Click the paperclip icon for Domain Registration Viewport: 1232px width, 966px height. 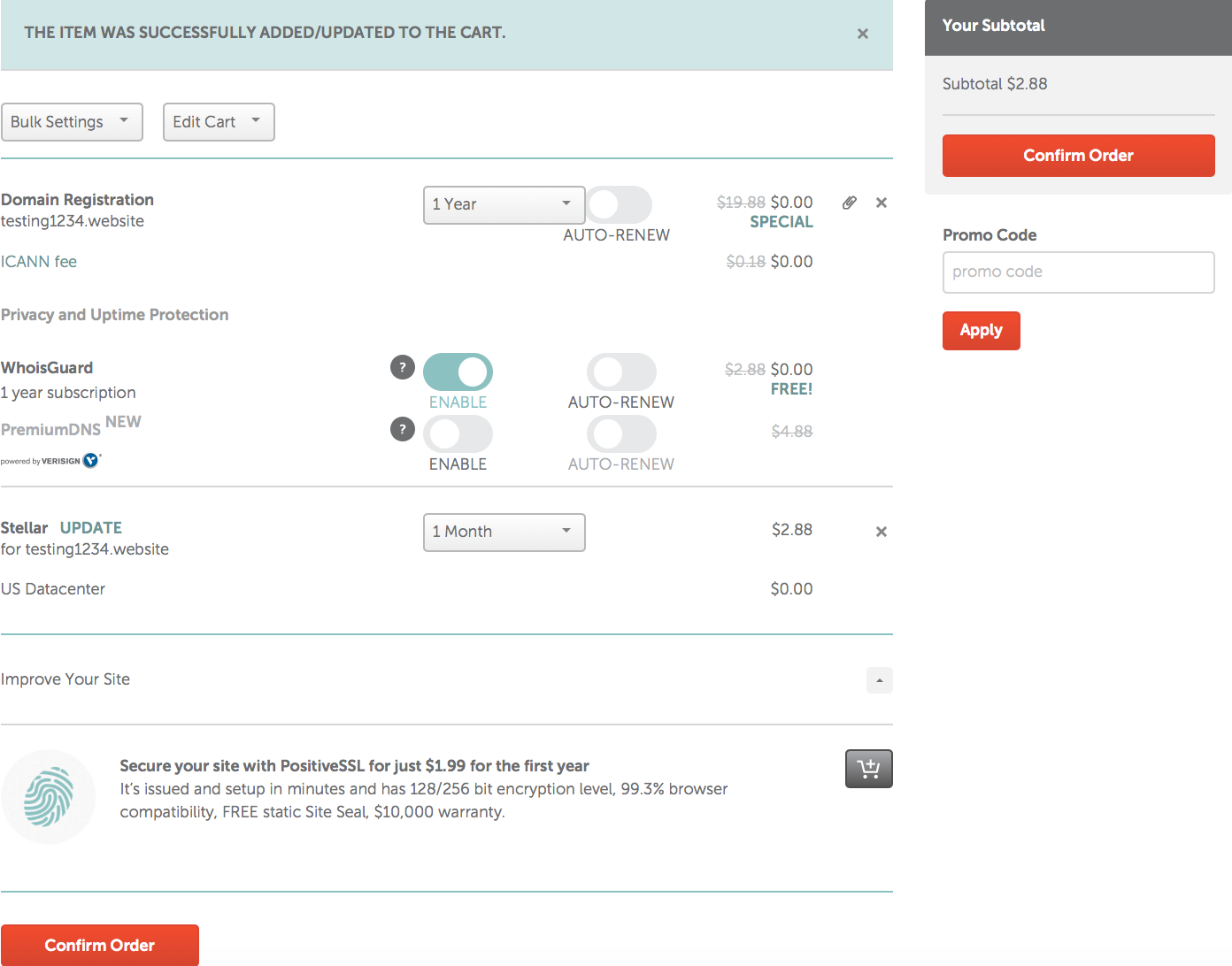pyautogui.click(x=850, y=203)
